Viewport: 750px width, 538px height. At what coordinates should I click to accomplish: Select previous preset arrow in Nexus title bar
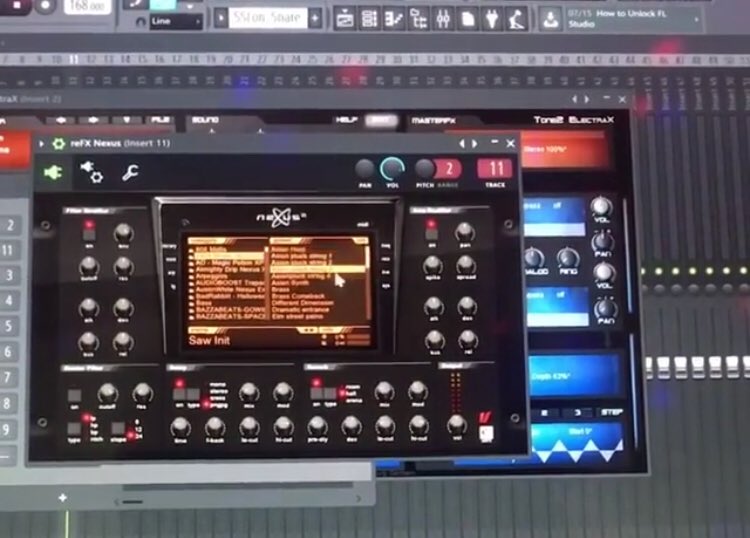pyautogui.click(x=462, y=143)
